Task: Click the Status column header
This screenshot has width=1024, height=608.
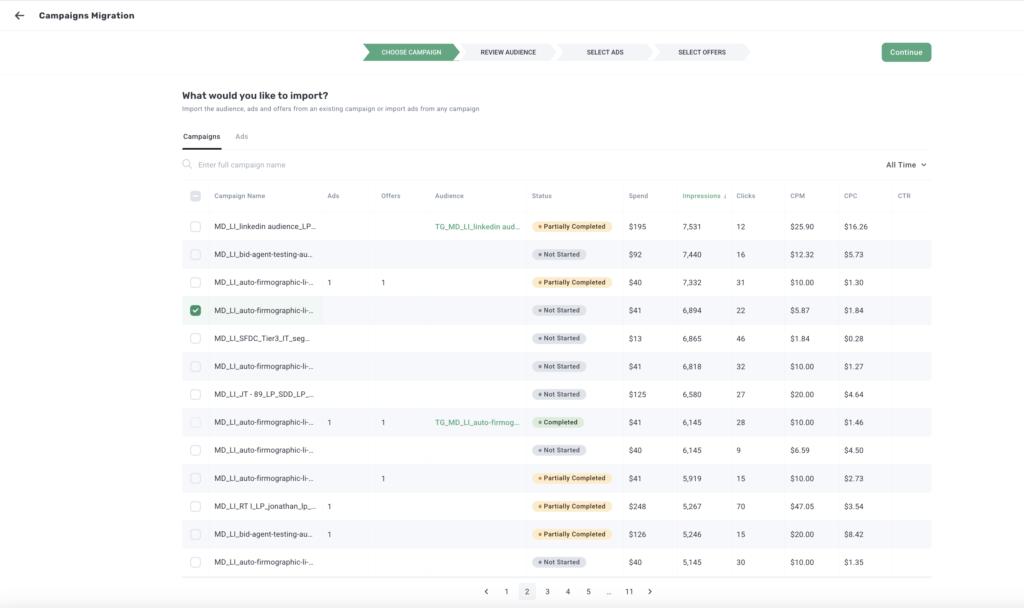Action: pos(541,196)
